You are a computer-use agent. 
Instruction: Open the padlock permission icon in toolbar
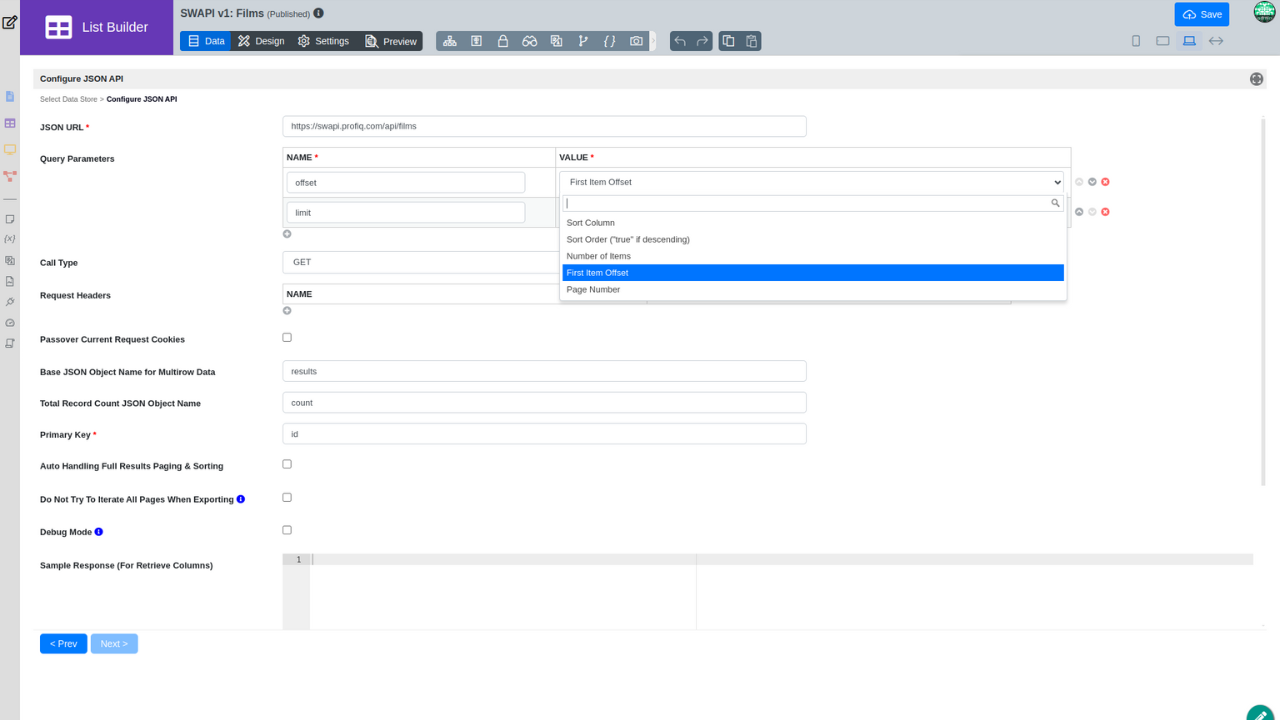(503, 41)
